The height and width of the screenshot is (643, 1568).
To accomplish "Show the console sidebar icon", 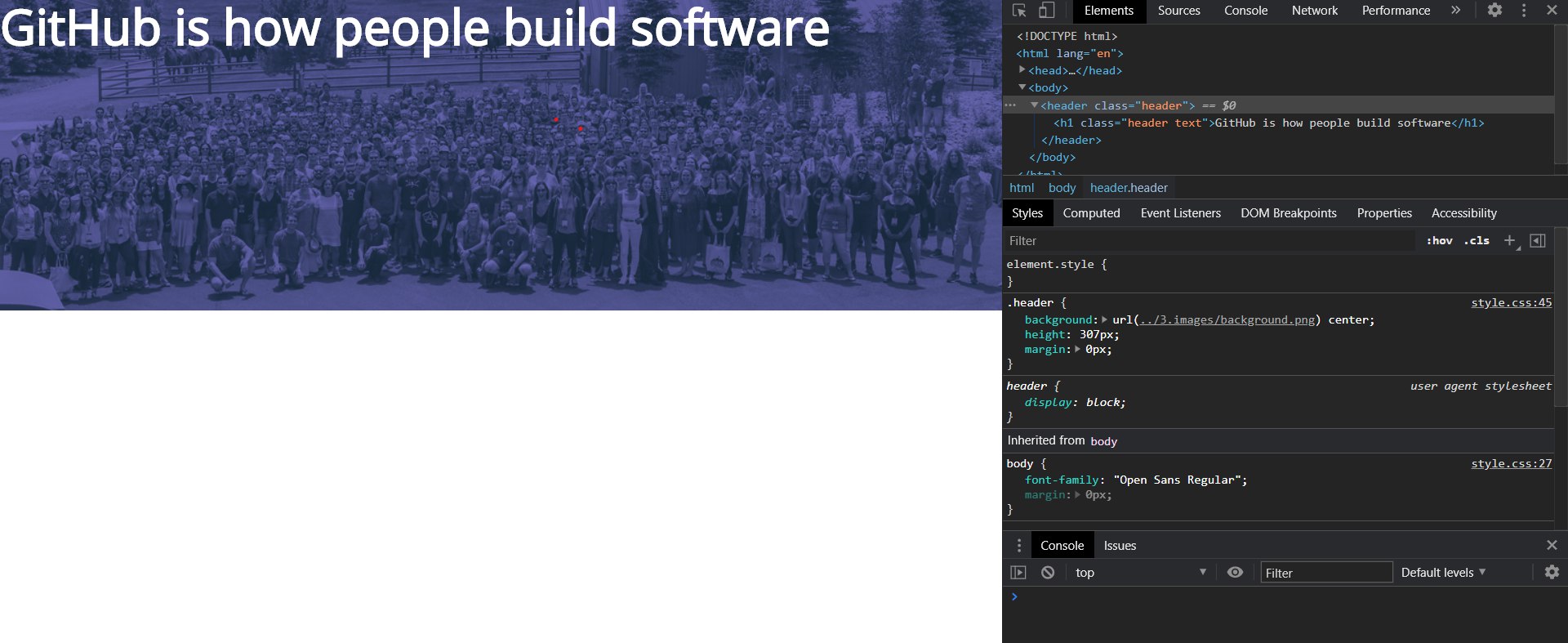I will (1018, 573).
